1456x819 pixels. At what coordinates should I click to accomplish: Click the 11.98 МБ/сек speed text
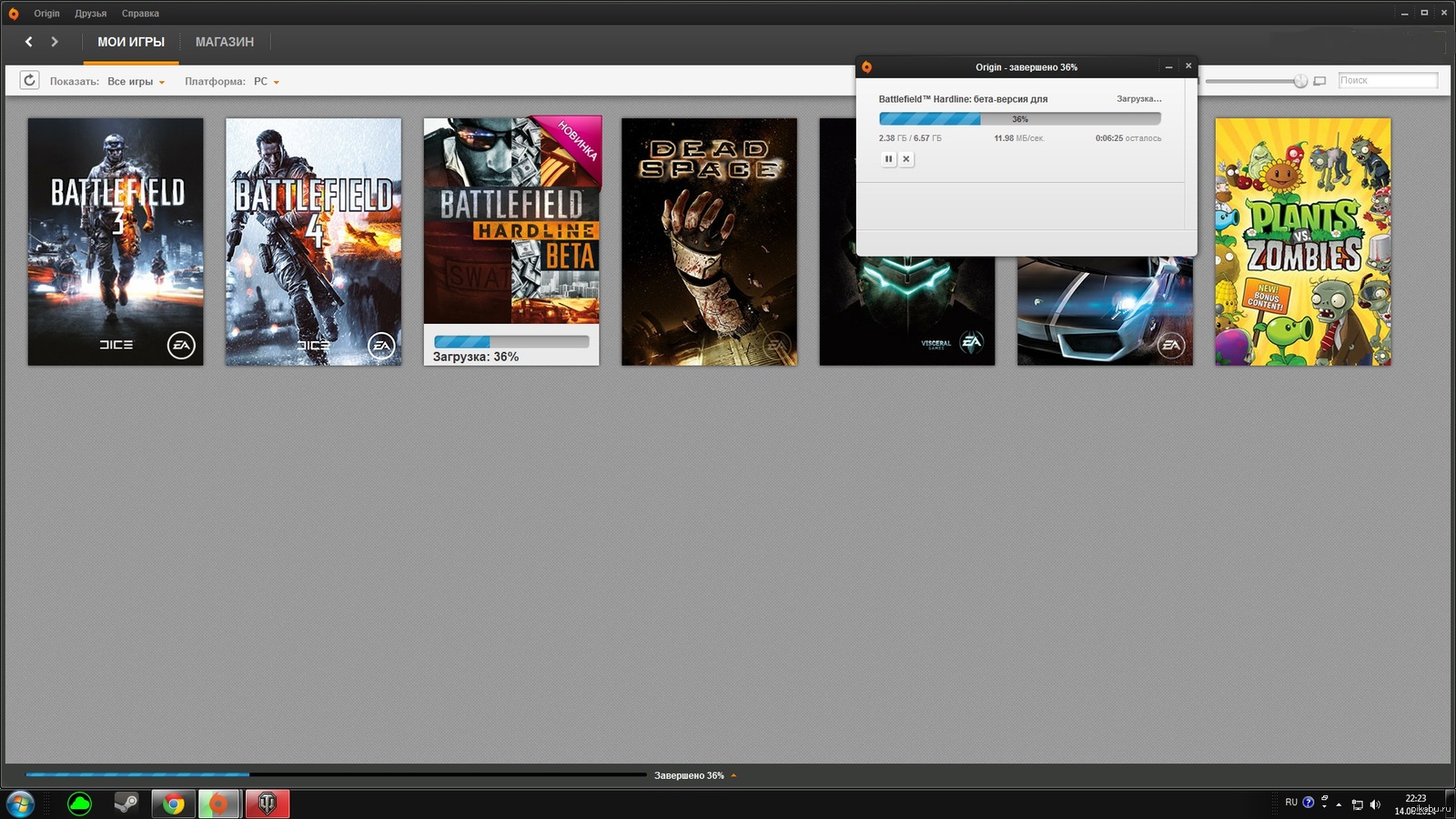(1019, 138)
